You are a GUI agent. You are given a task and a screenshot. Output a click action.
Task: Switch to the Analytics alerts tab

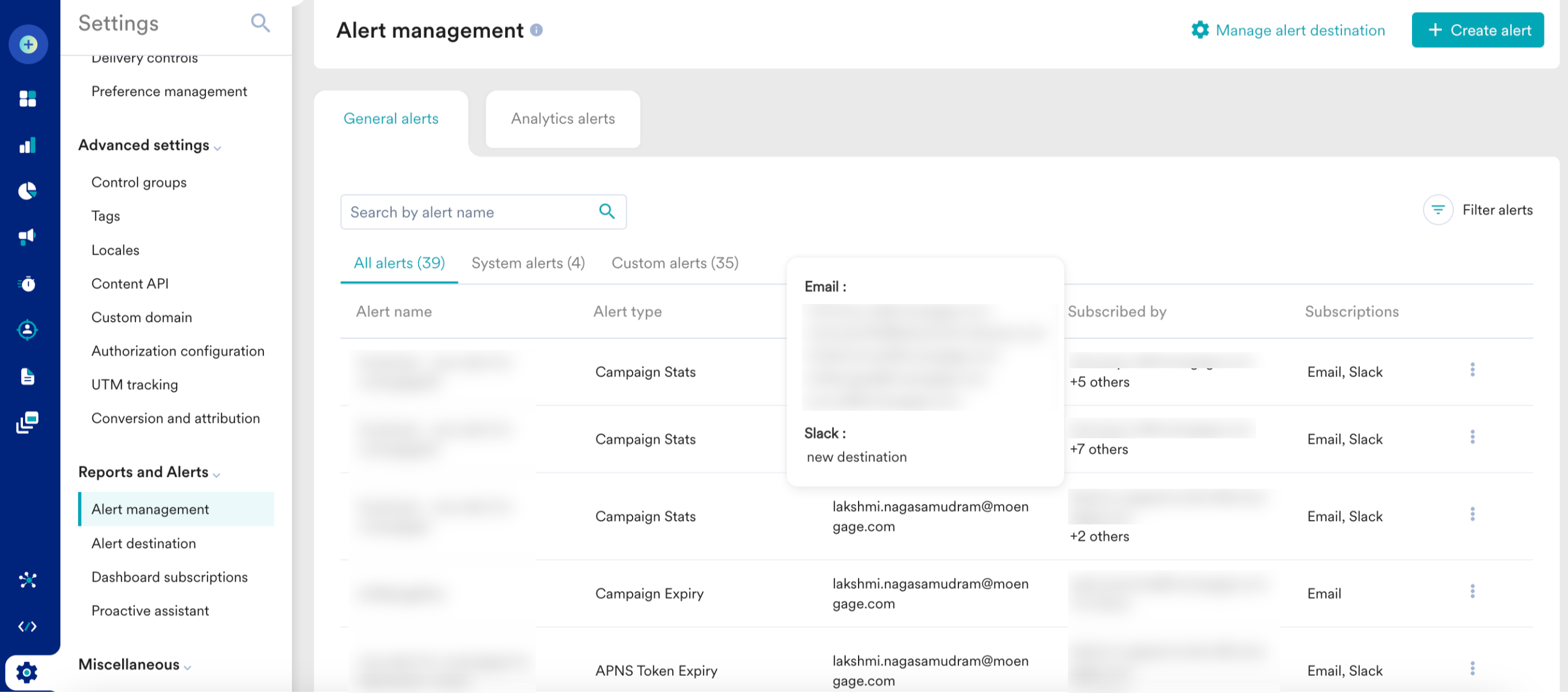(x=563, y=119)
